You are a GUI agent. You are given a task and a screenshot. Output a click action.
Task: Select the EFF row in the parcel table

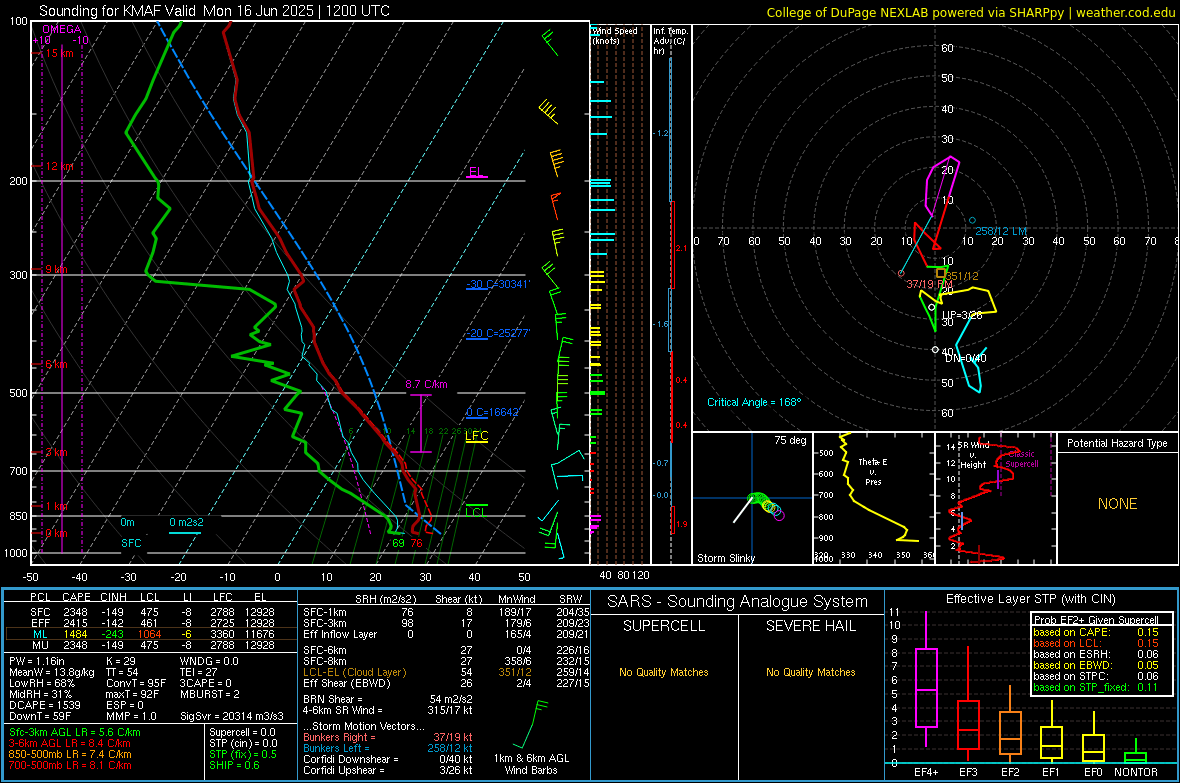tap(152, 623)
